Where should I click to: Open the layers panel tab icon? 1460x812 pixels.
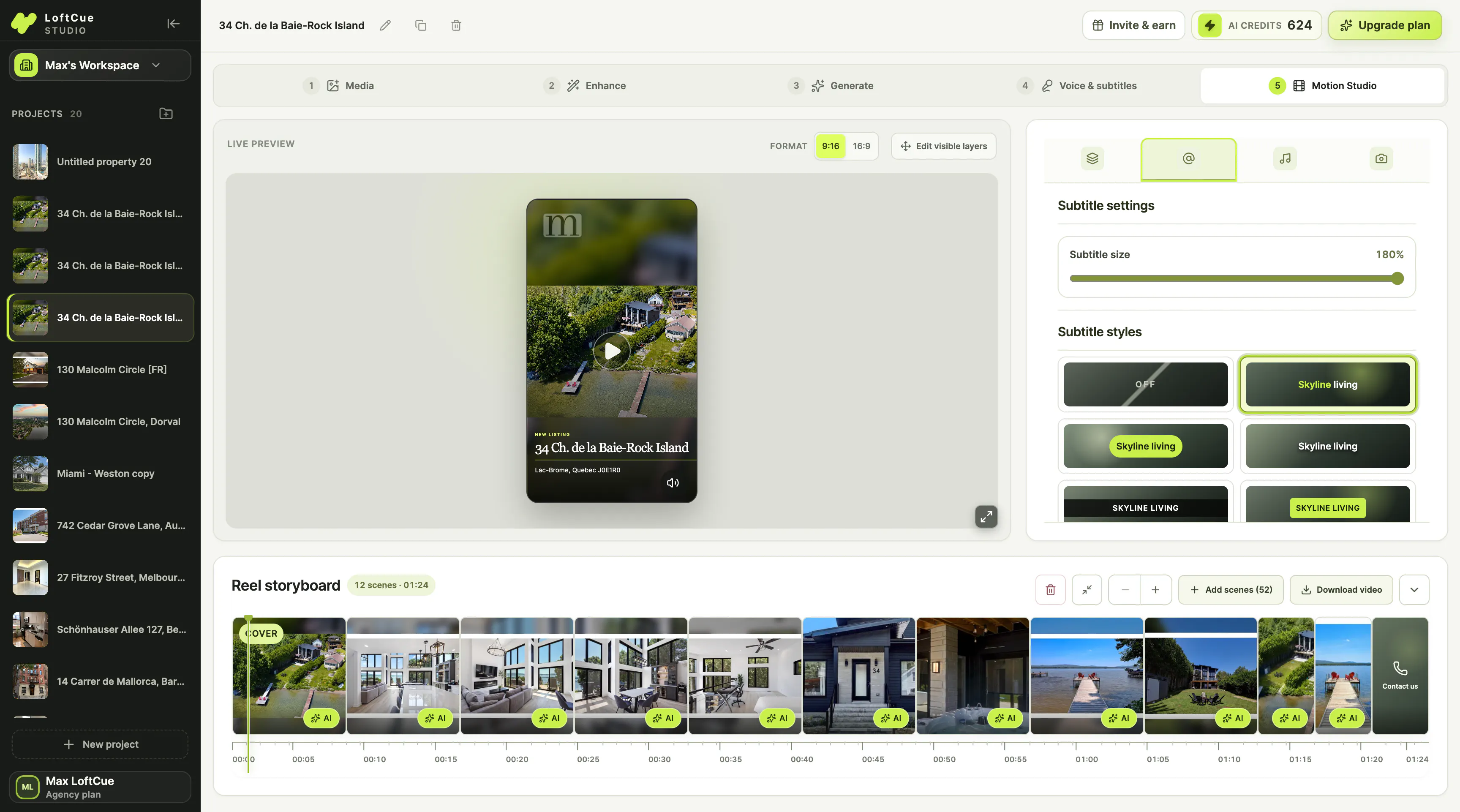click(1092, 159)
